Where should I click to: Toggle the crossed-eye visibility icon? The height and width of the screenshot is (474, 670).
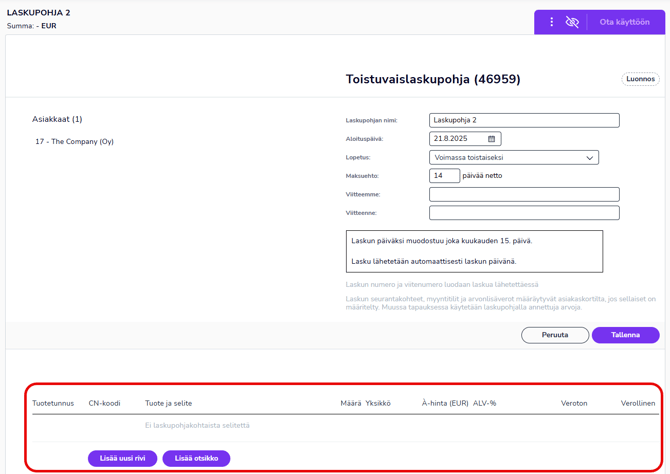572,22
